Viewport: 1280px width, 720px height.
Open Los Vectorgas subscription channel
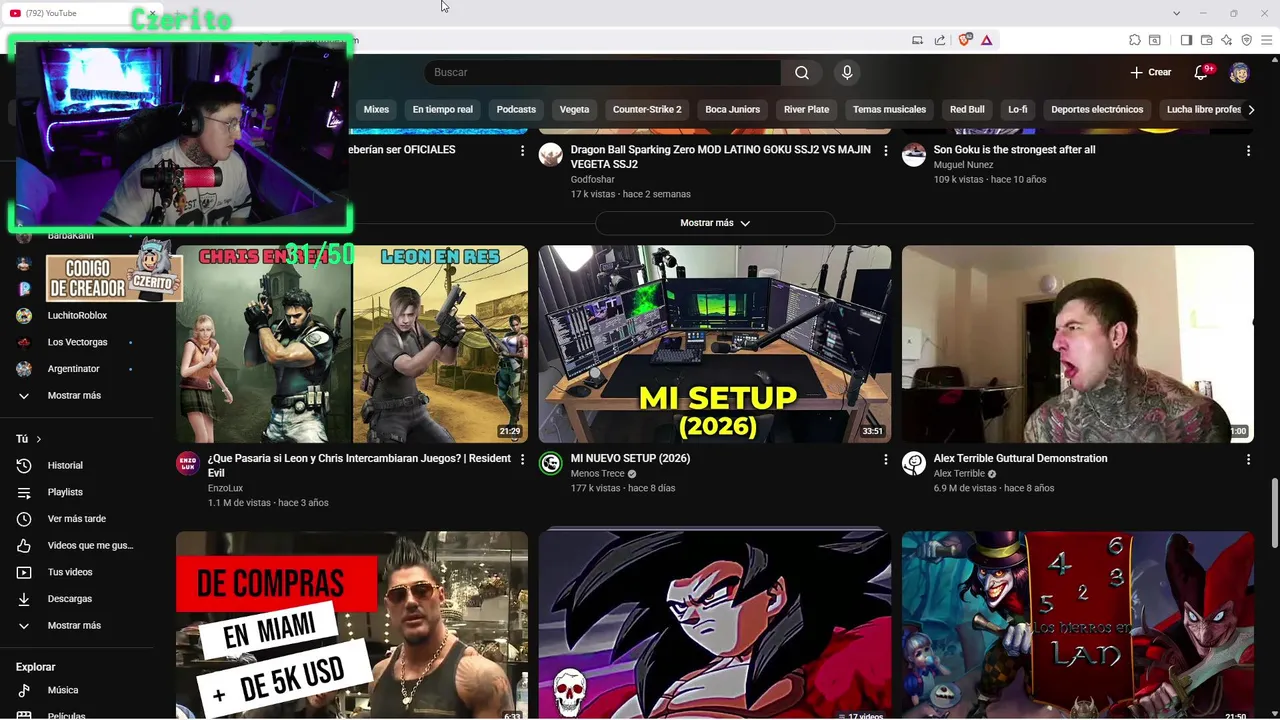77,342
